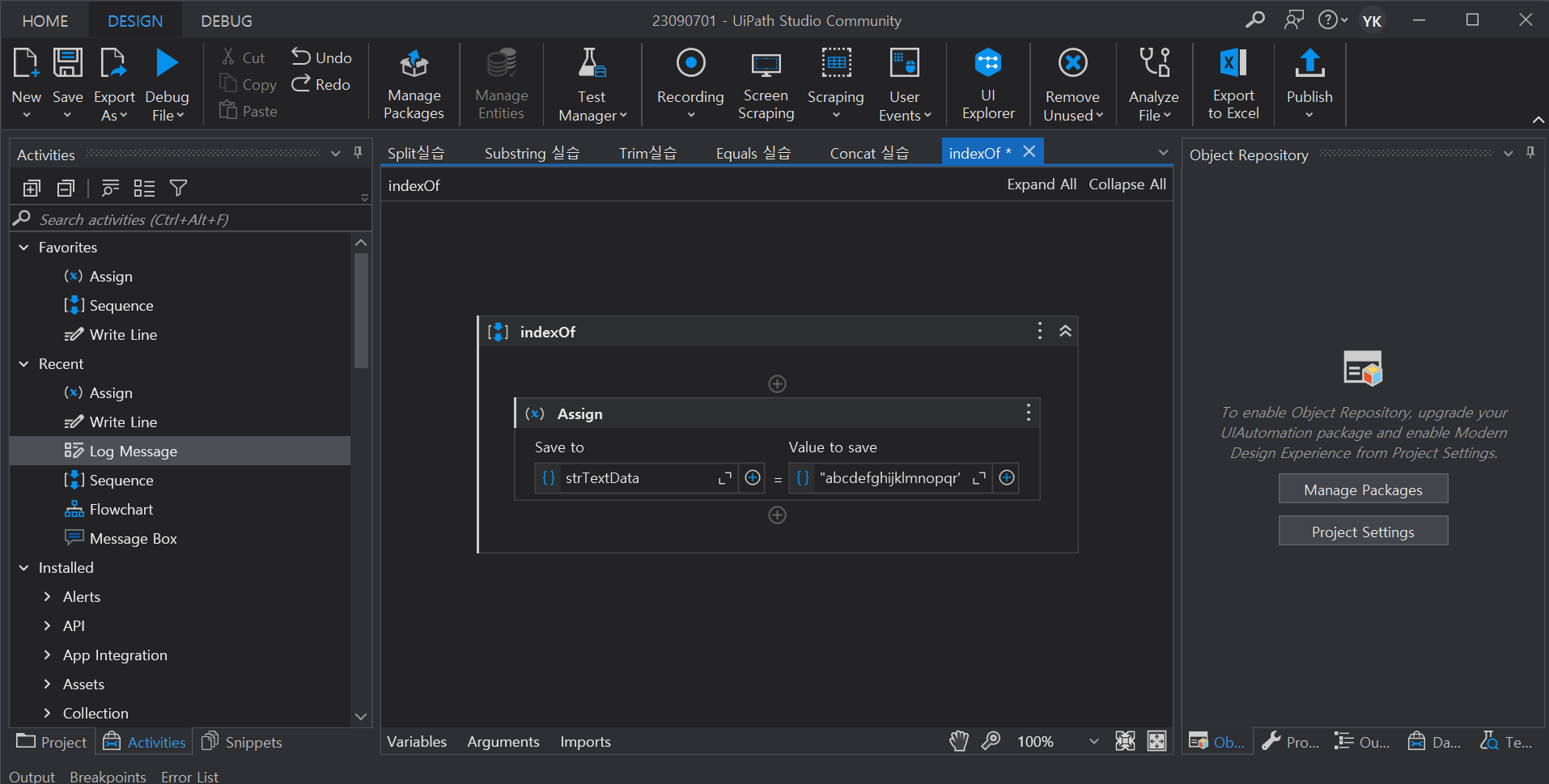Run Debug File play button
Screen dimensions: 1549x784
pos(167,63)
